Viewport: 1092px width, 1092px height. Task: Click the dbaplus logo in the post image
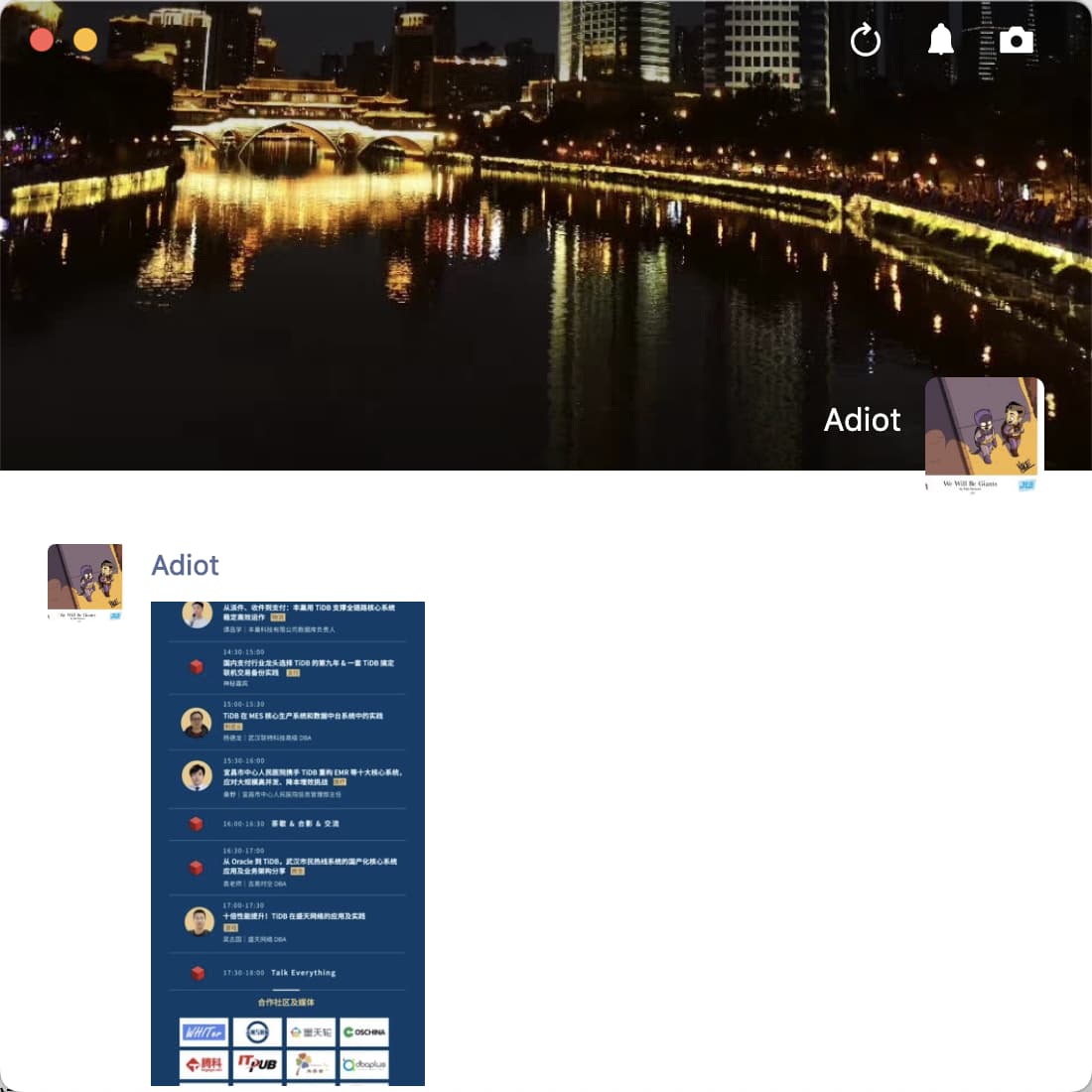[x=364, y=1064]
